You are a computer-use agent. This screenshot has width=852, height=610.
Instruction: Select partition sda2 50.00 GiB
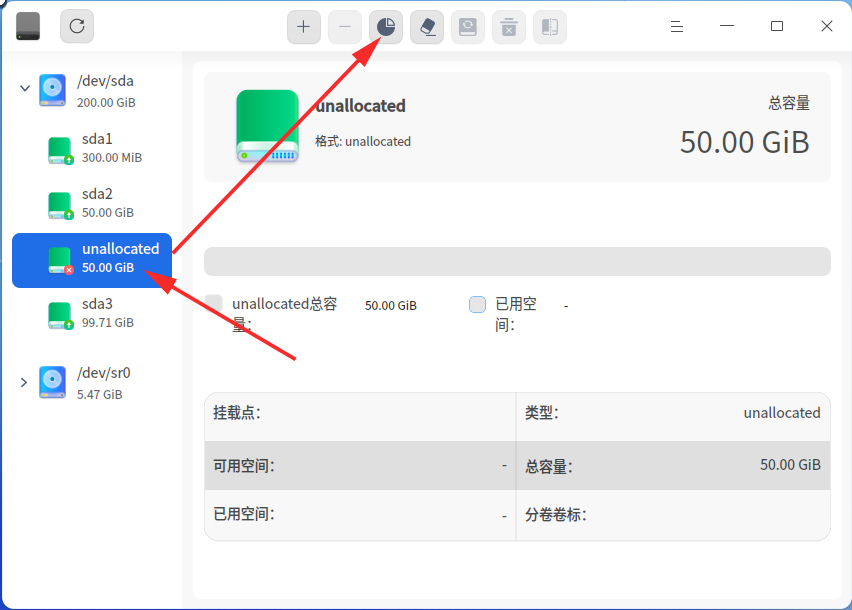pos(92,203)
